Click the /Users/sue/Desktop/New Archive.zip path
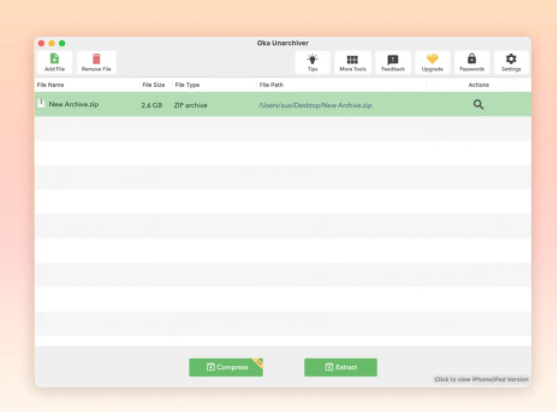The height and width of the screenshot is (412, 557). tap(315, 105)
